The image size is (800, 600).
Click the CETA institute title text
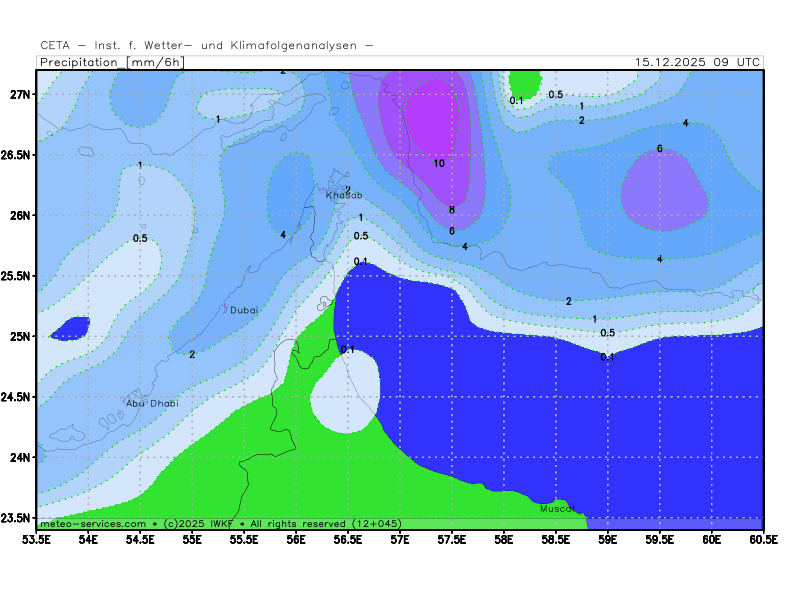(x=207, y=45)
